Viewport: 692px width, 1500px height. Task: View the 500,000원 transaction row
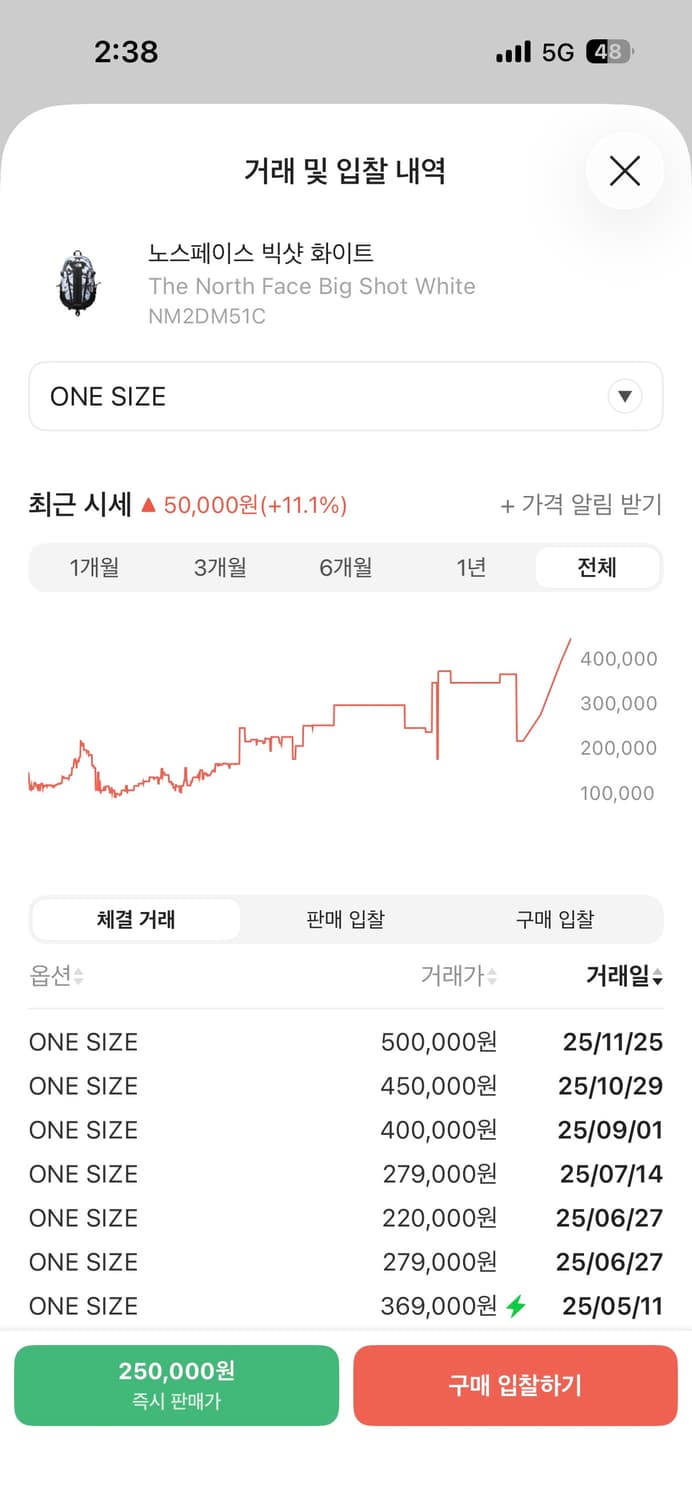[345, 1042]
